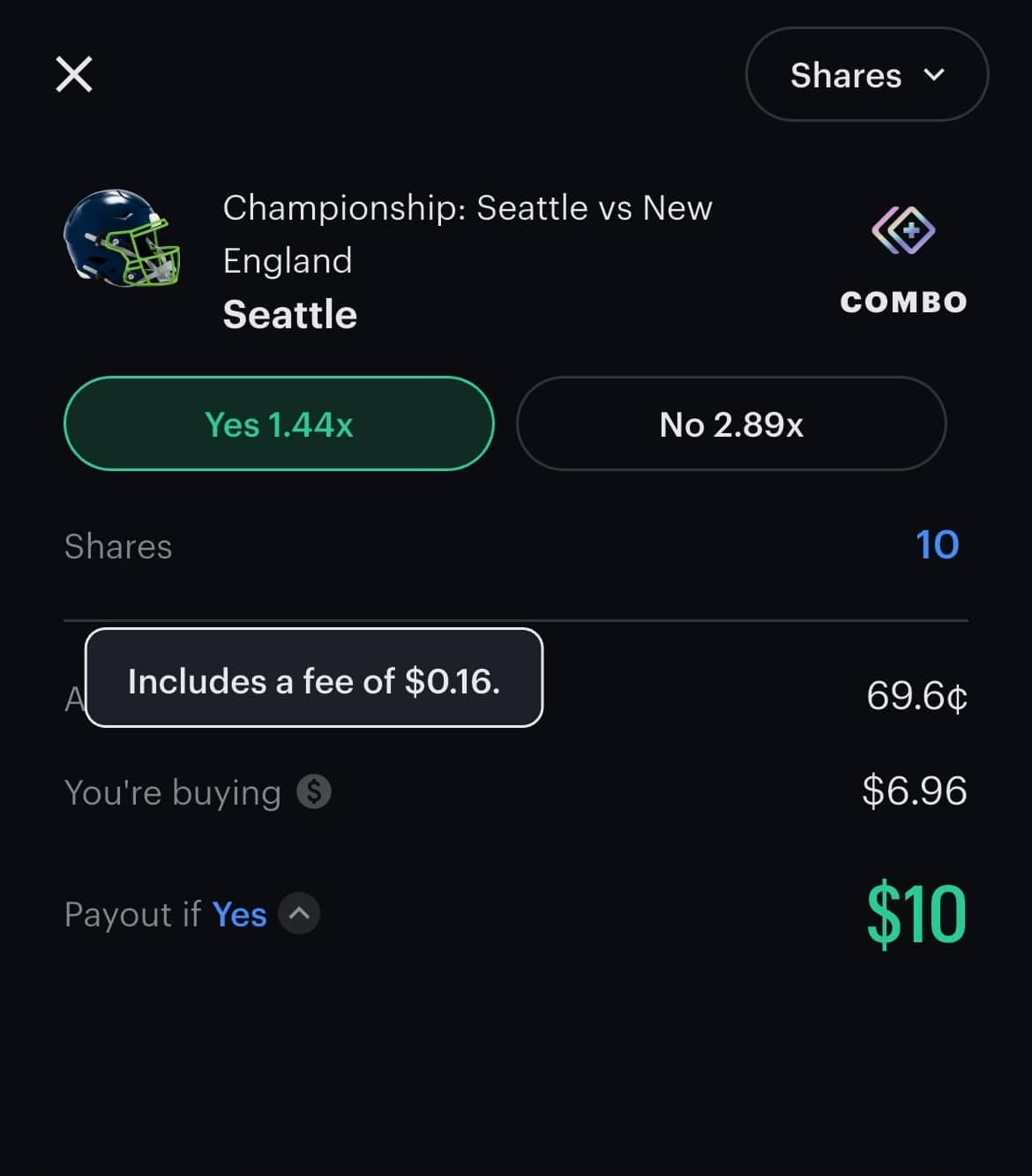The image size is (1032, 1176).
Task: Collapse the Payout if Yes chevron
Action: [x=299, y=913]
